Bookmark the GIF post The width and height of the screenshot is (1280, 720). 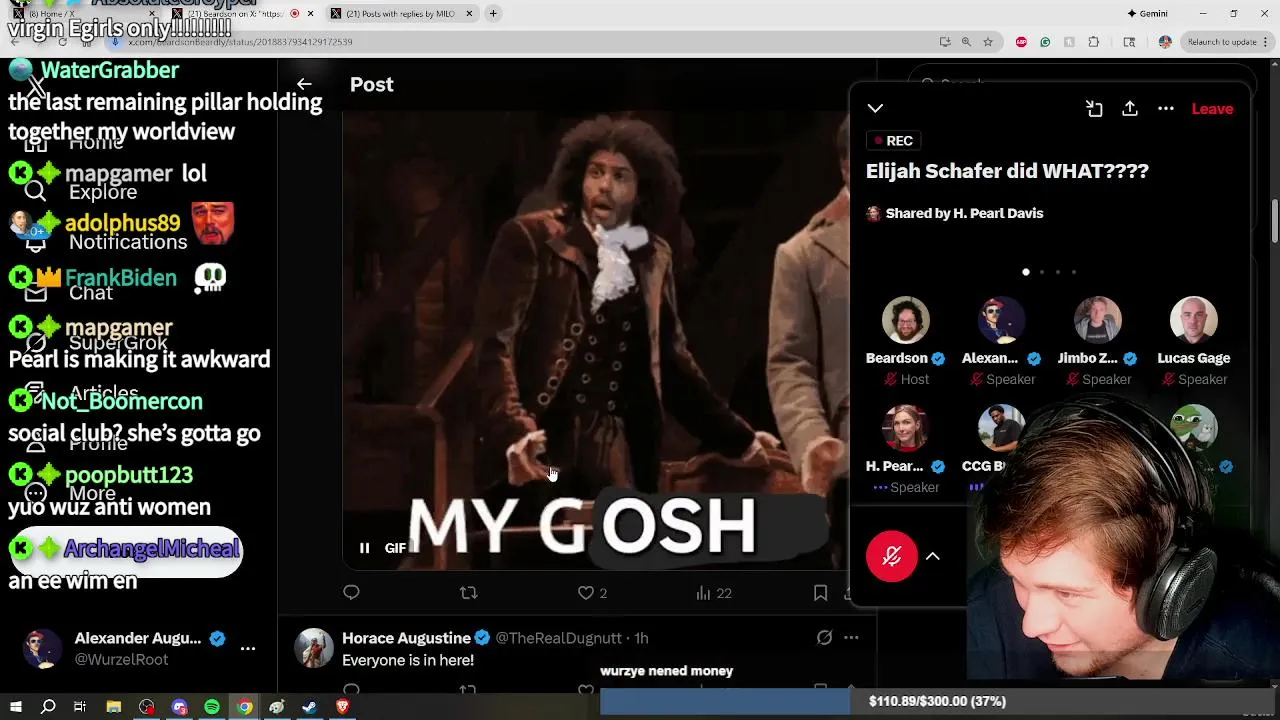(x=820, y=593)
